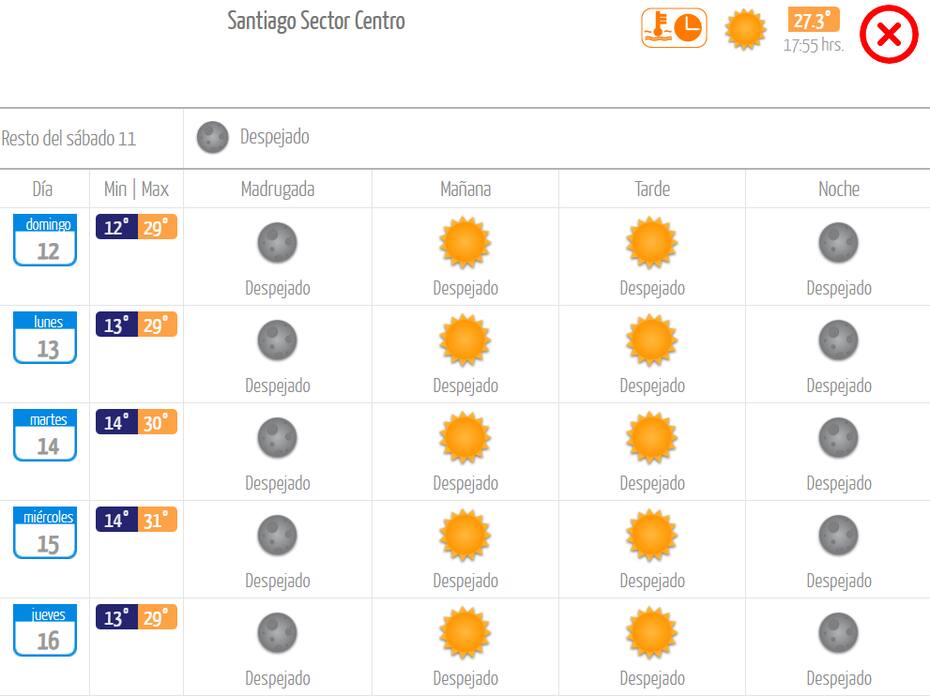The height and width of the screenshot is (696, 930).
Task: Click the 17:55 hrs. timestamp
Action: (x=813, y=45)
